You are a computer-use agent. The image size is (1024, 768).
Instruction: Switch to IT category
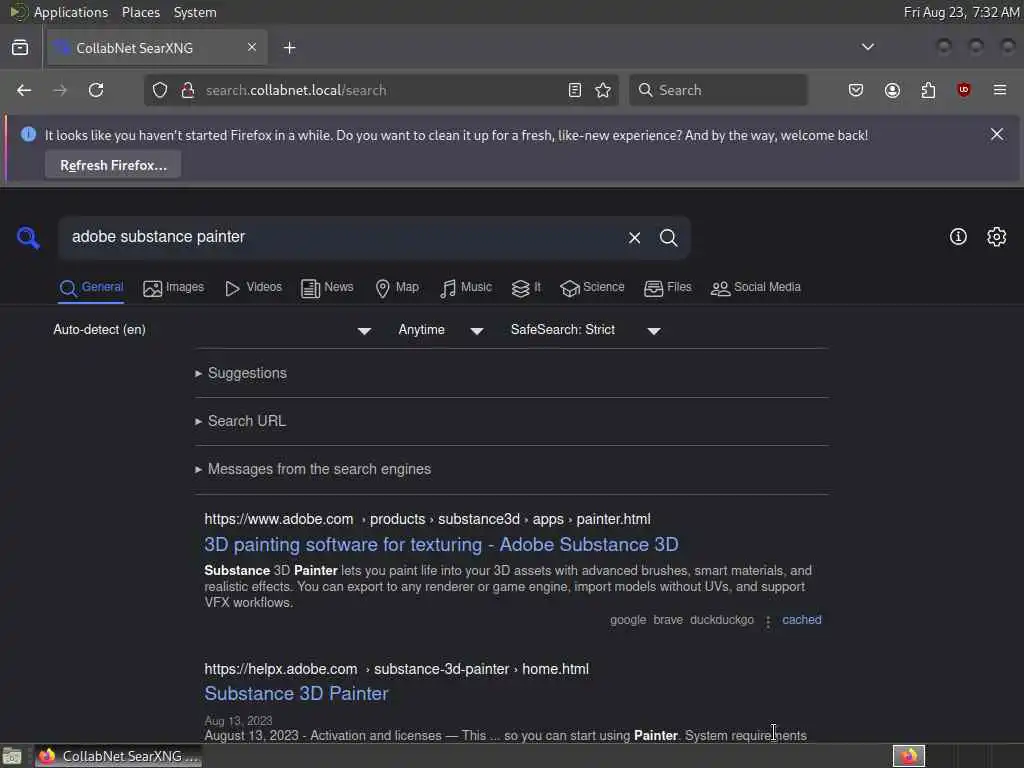tap(526, 287)
